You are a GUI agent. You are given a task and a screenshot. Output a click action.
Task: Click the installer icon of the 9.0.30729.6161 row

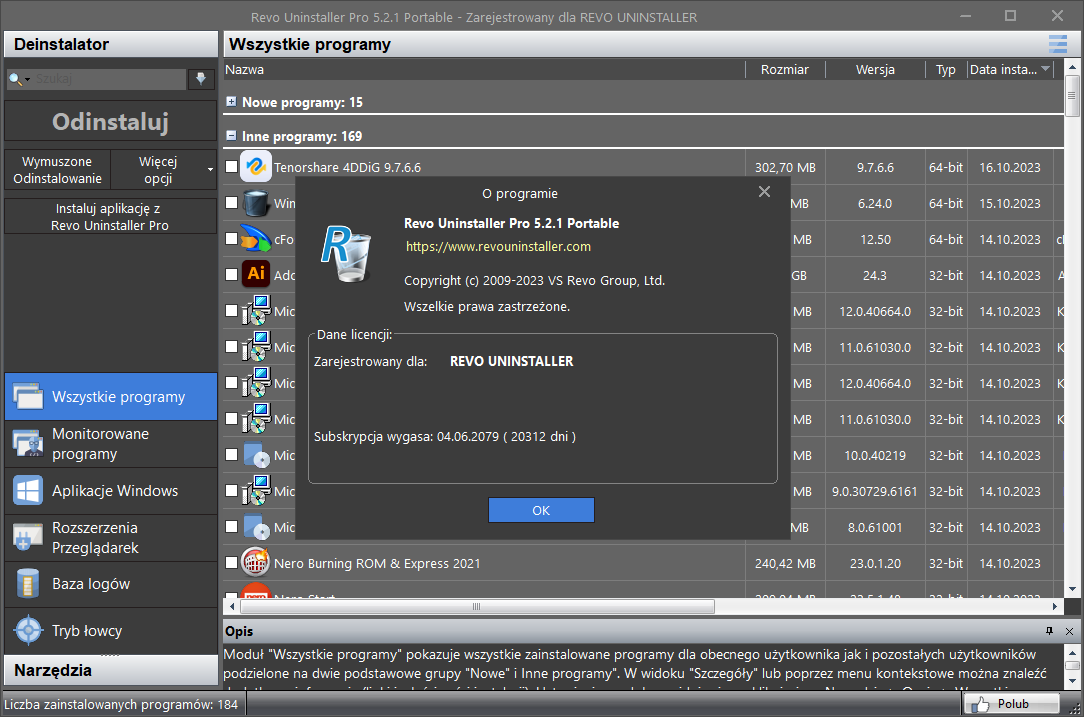256,490
